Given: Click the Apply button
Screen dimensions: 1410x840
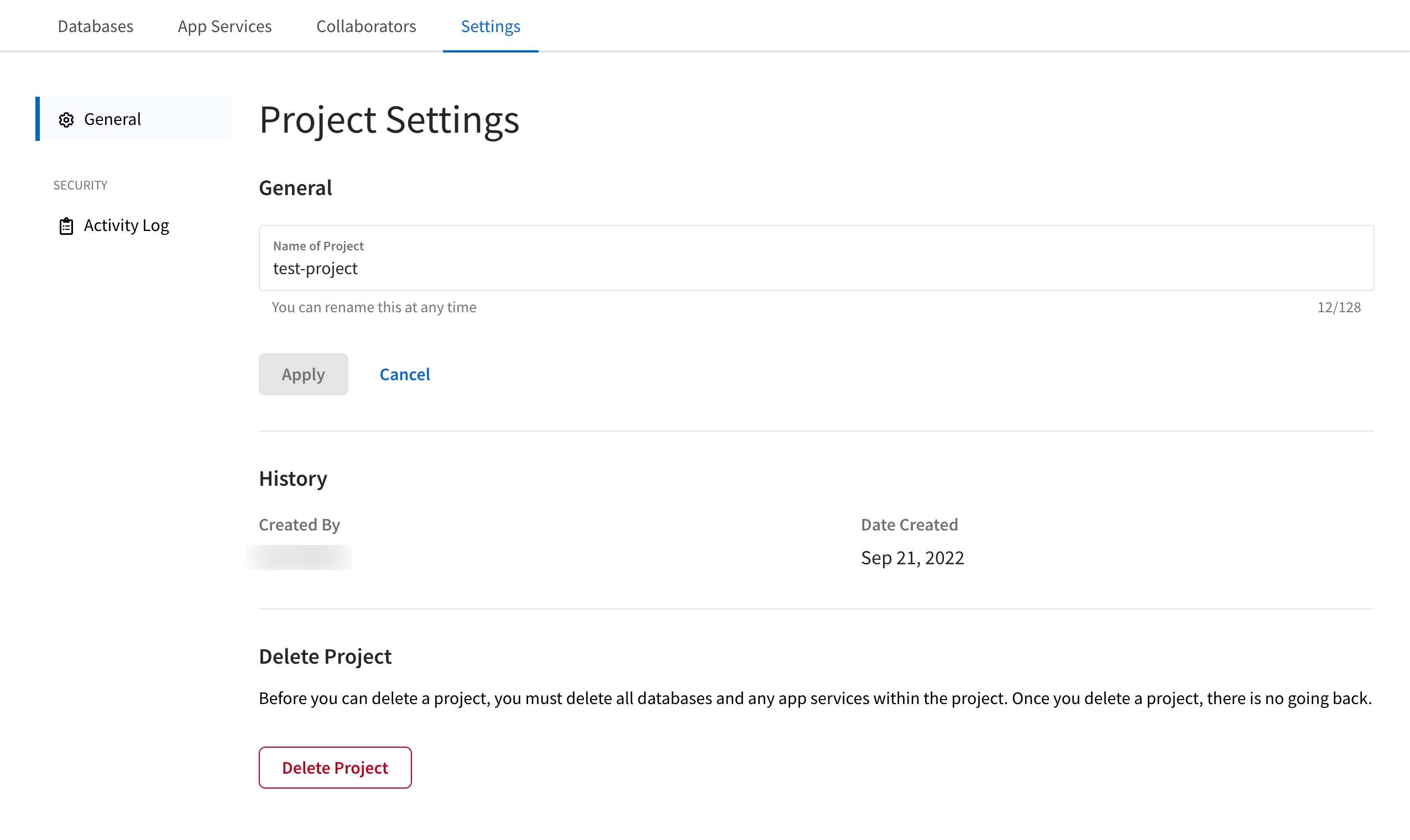Looking at the screenshot, I should tap(303, 374).
